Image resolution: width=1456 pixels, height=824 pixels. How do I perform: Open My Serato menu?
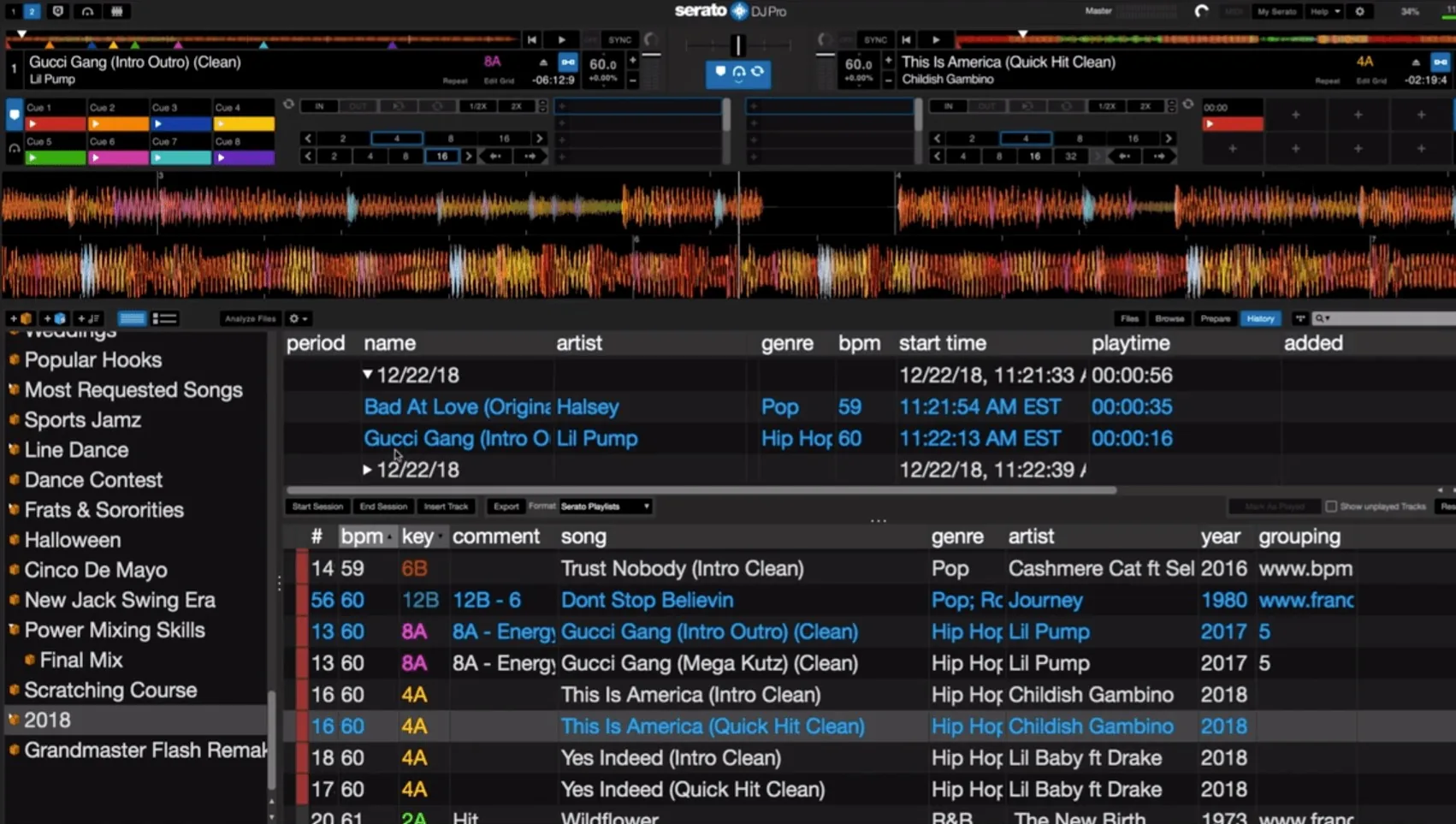1276,12
